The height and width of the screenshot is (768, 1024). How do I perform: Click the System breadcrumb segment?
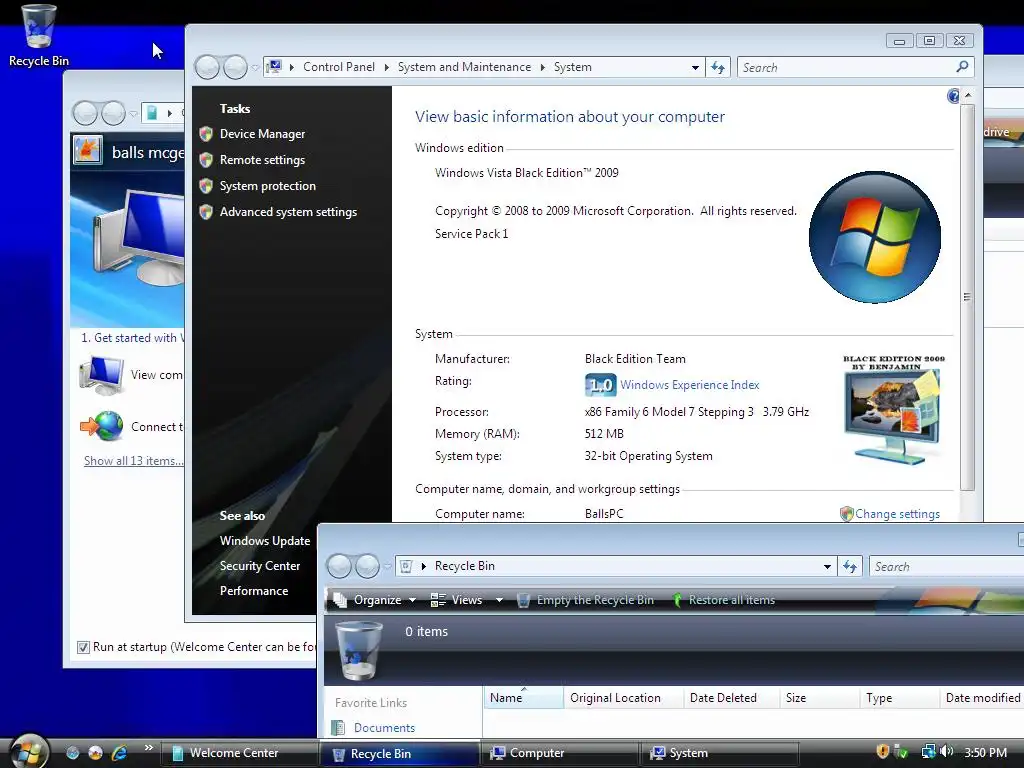click(x=573, y=67)
